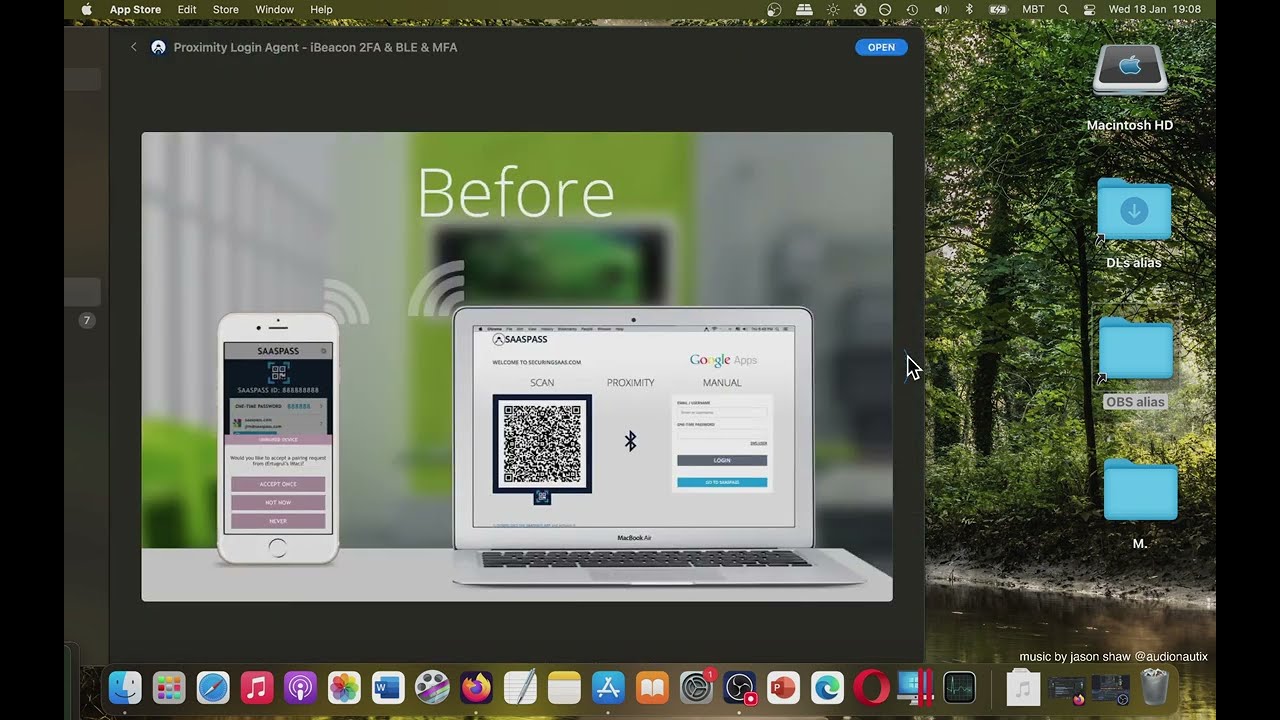Screen dimensions: 1280x720
Task: Open TextEdit from the Dock
Action: point(520,687)
